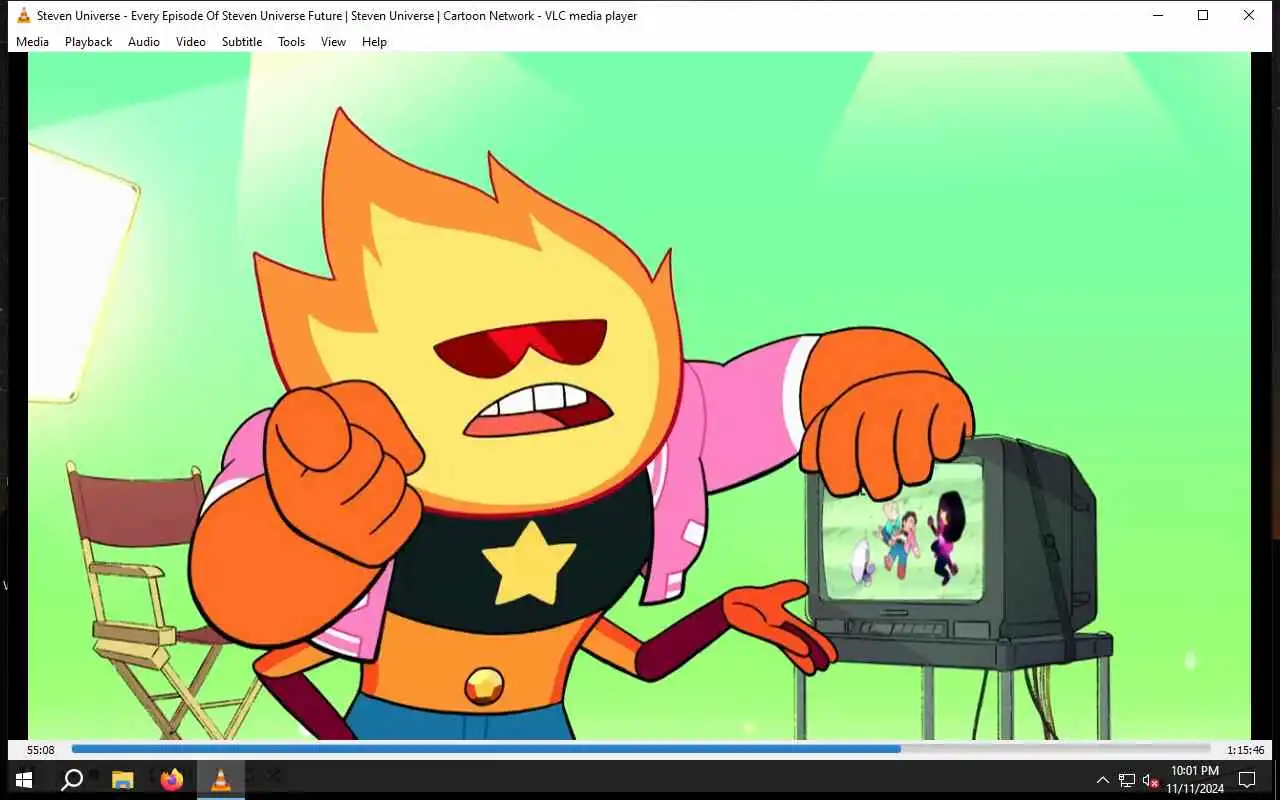Click the video playback area
Viewport: 1280px width, 800px height.
coord(639,396)
